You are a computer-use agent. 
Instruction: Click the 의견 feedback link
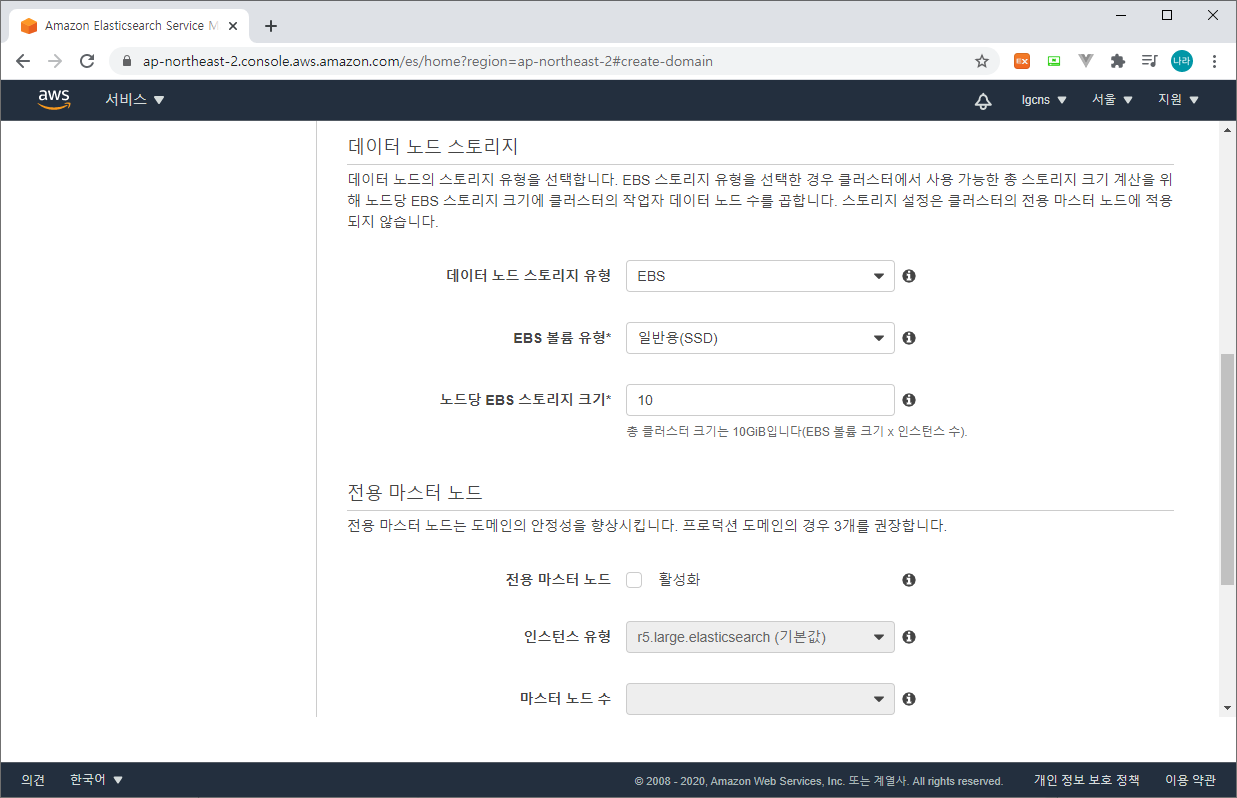click(x=33, y=780)
